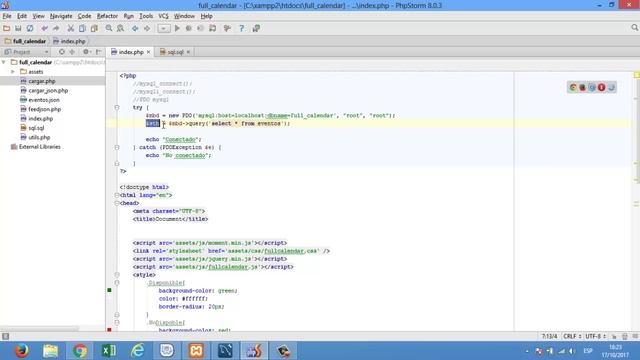Image resolution: width=640 pixels, height=360 pixels.
Task: Click the full_calendar breadcrumb
Action: pos(25,41)
